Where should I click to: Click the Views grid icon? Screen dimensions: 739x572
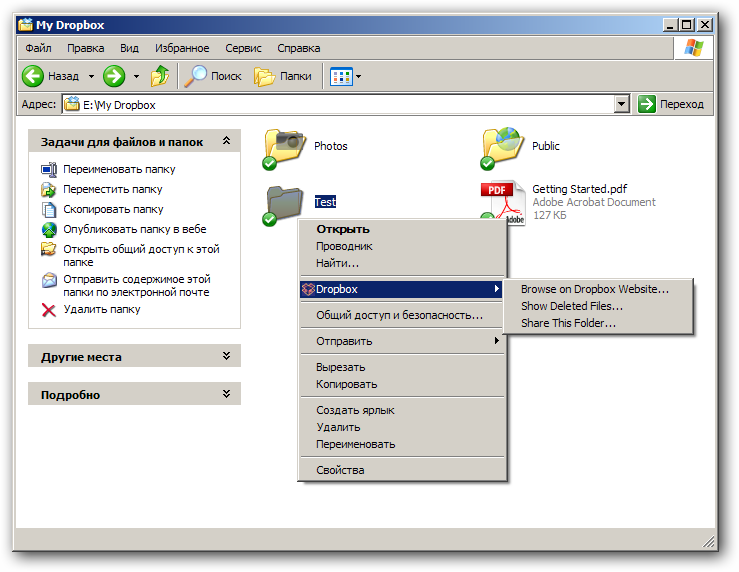341,76
